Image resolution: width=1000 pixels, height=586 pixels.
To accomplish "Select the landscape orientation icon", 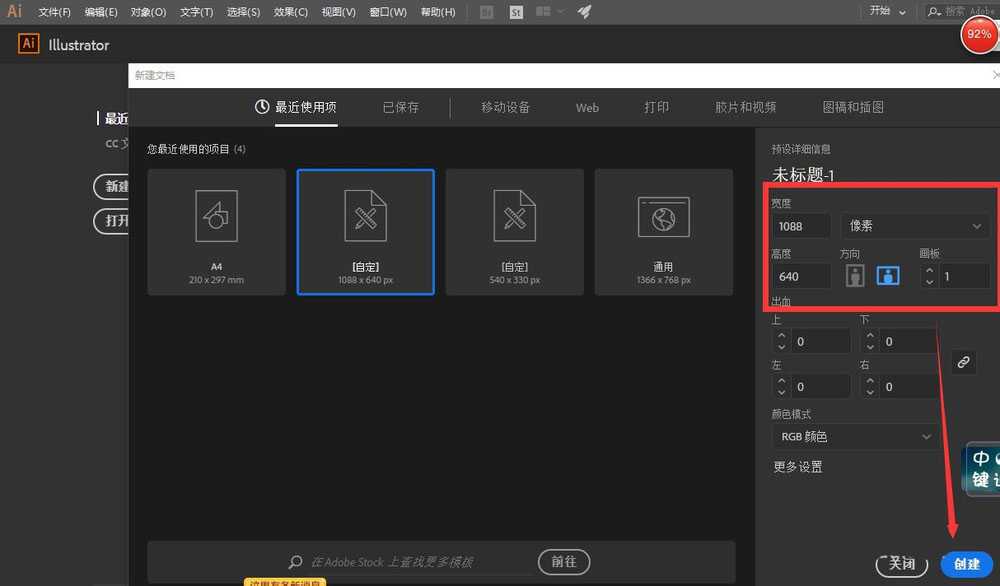I will point(888,275).
